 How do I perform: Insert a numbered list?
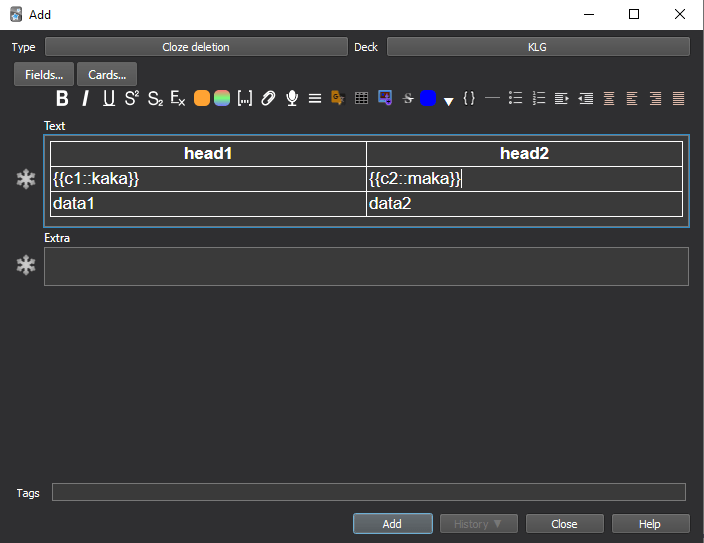(x=539, y=98)
